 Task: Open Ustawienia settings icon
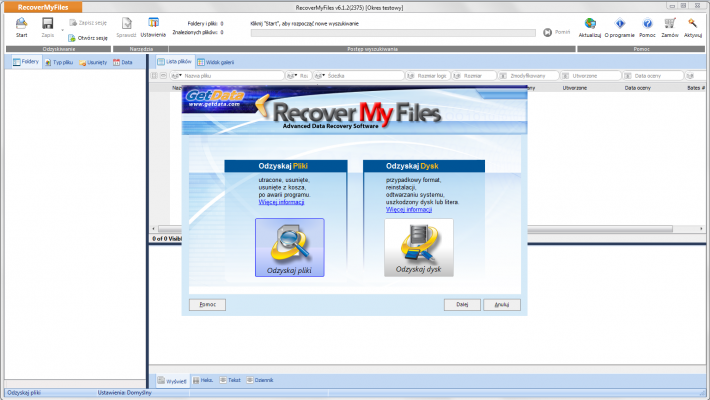(x=154, y=23)
